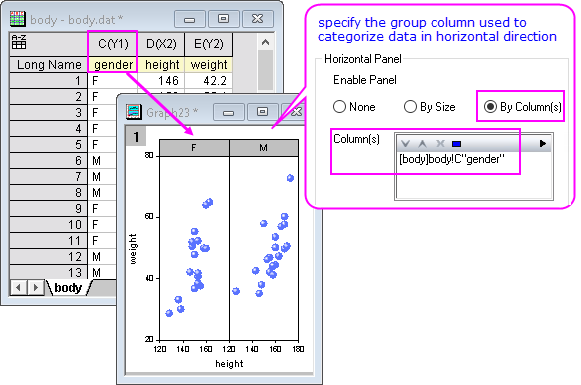Click the body worksheet window icon
The height and width of the screenshot is (385, 581).
point(17,19)
